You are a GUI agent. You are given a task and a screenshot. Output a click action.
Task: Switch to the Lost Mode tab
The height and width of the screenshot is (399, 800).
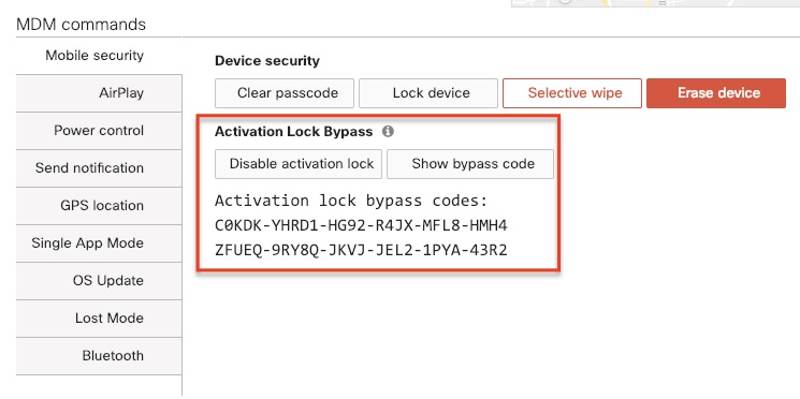coord(99,318)
